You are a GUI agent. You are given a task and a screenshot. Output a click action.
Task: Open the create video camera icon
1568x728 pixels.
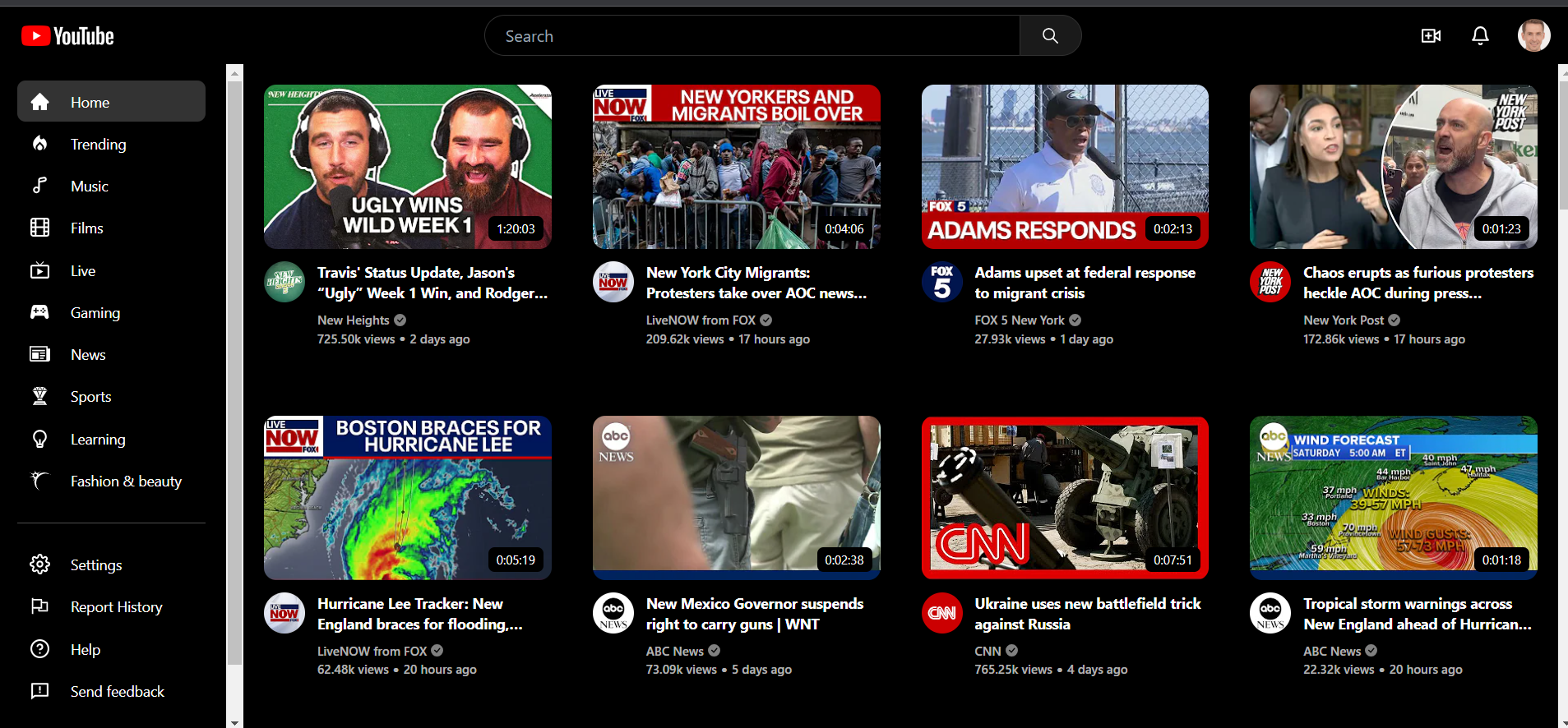click(x=1431, y=36)
